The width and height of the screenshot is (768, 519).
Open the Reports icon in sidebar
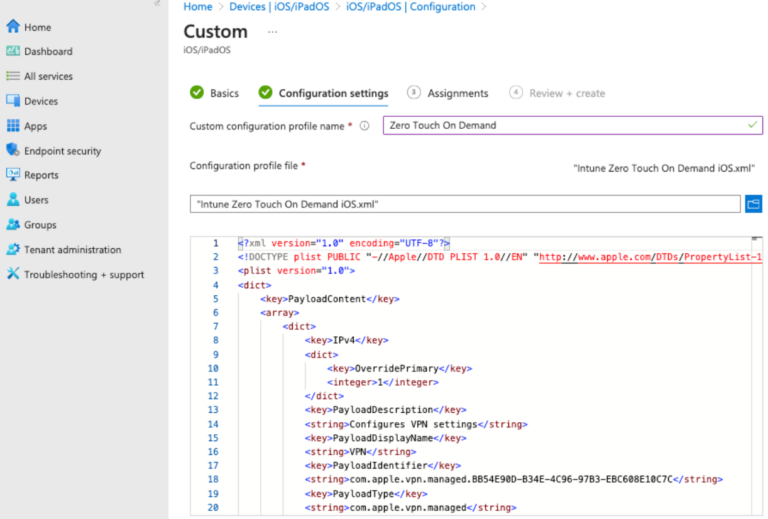(13, 175)
